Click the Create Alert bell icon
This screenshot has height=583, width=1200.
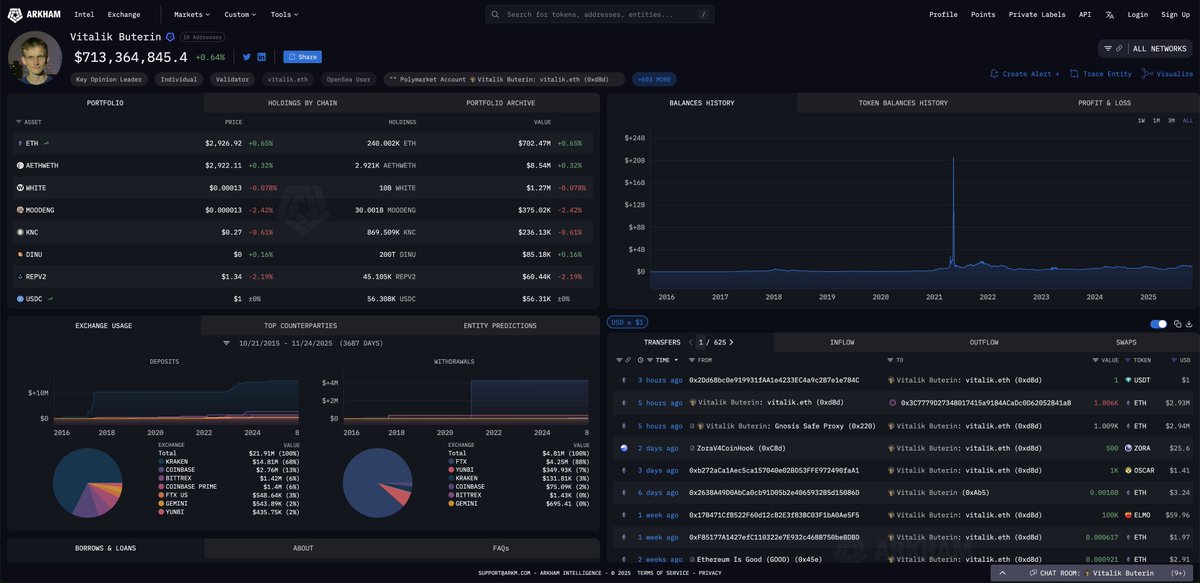tap(994, 74)
